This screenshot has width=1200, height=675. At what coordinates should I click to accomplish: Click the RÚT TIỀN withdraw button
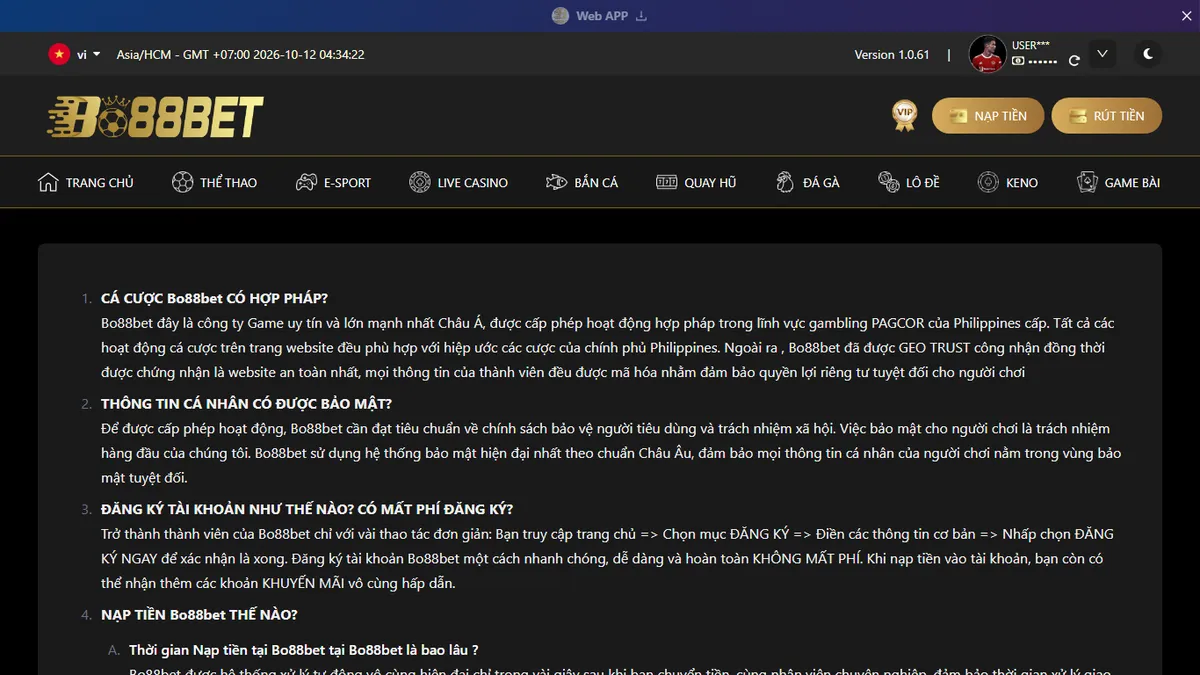pyautogui.click(x=1106, y=116)
